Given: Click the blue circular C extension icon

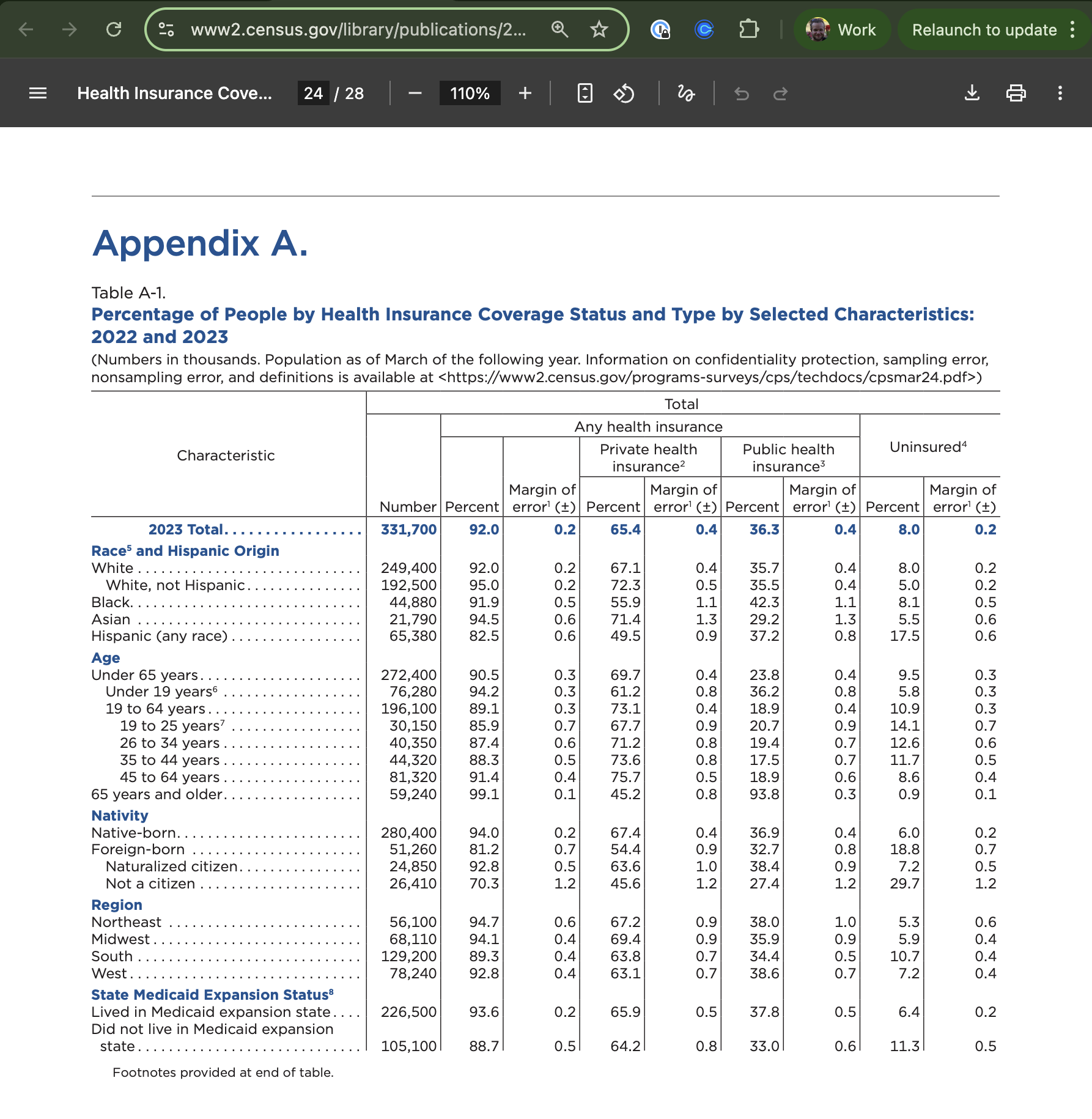Looking at the screenshot, I should tap(704, 29).
